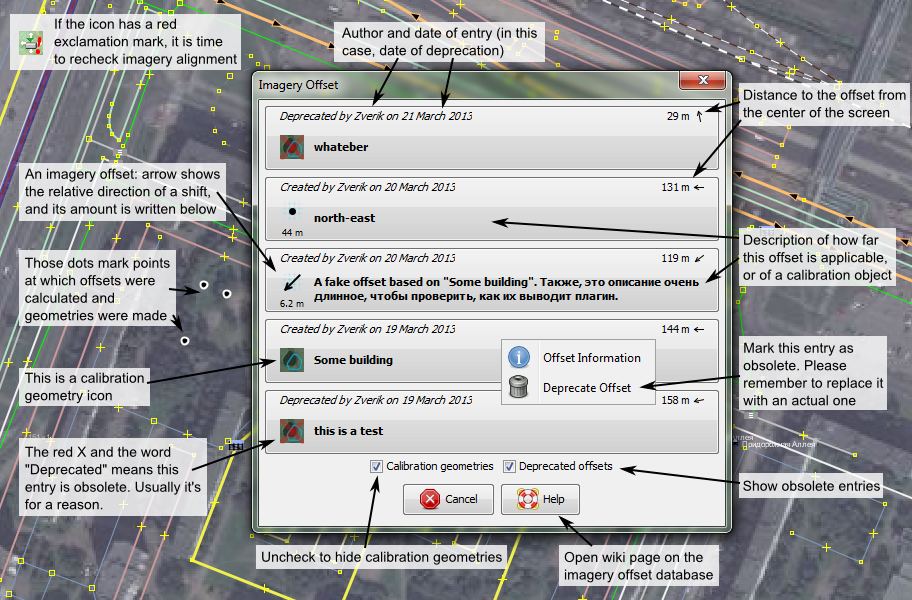The width and height of the screenshot is (912, 600).
Task: Click the 'Some building' calibration geometry icon
Action: [292, 360]
